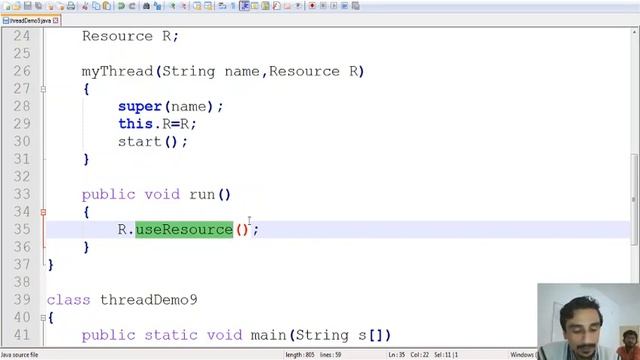Print the current document
This screenshot has width=640, height=360.
(71, 6)
